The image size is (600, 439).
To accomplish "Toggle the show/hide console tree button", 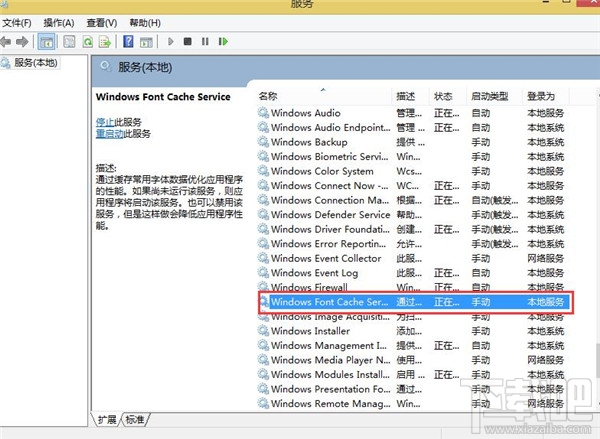I will point(46,41).
